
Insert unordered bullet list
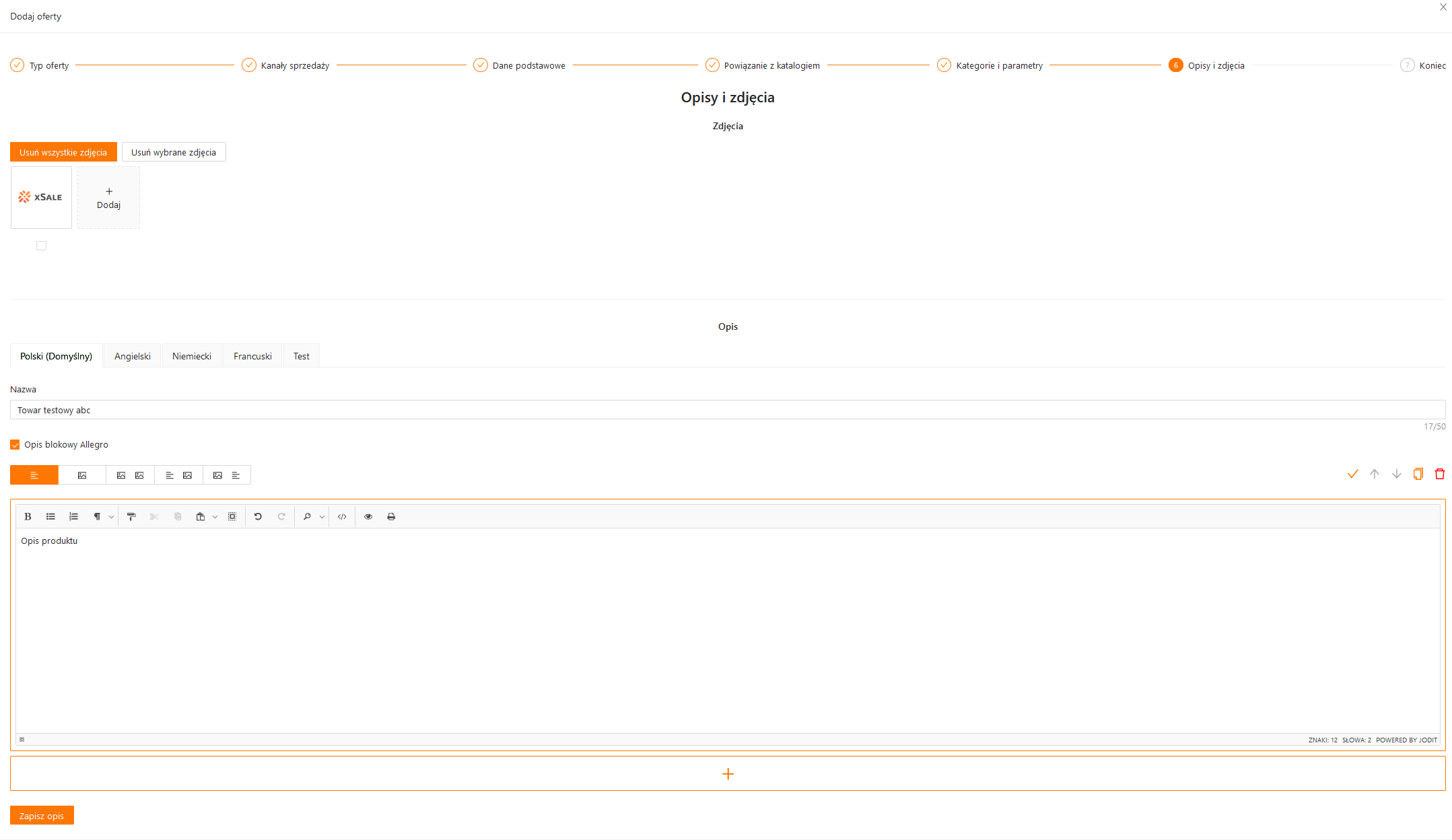(x=50, y=516)
